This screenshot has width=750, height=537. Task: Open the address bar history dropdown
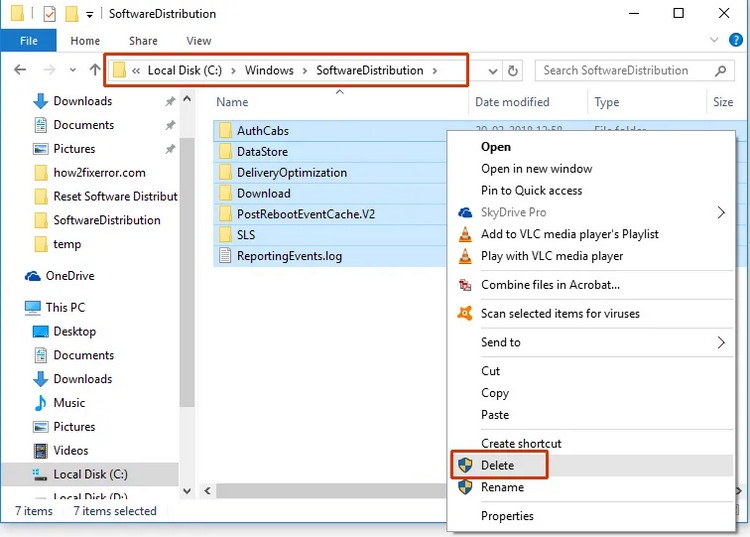pyautogui.click(x=493, y=71)
